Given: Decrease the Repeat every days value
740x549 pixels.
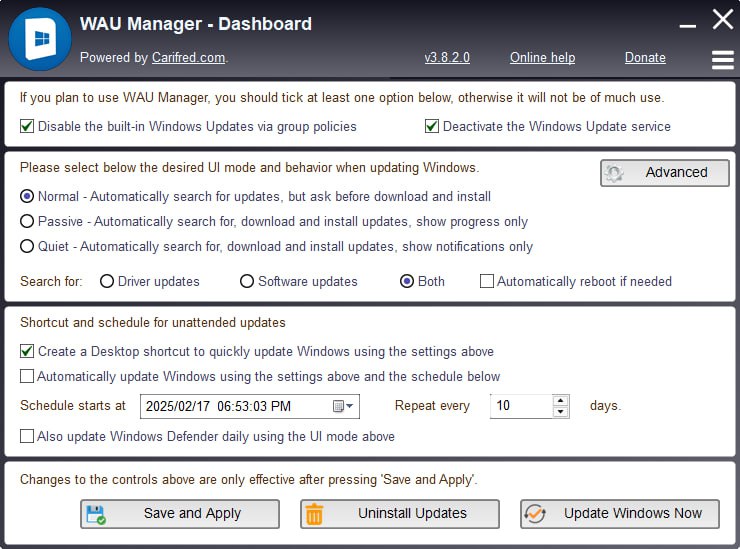Looking at the screenshot, I should point(560,412).
